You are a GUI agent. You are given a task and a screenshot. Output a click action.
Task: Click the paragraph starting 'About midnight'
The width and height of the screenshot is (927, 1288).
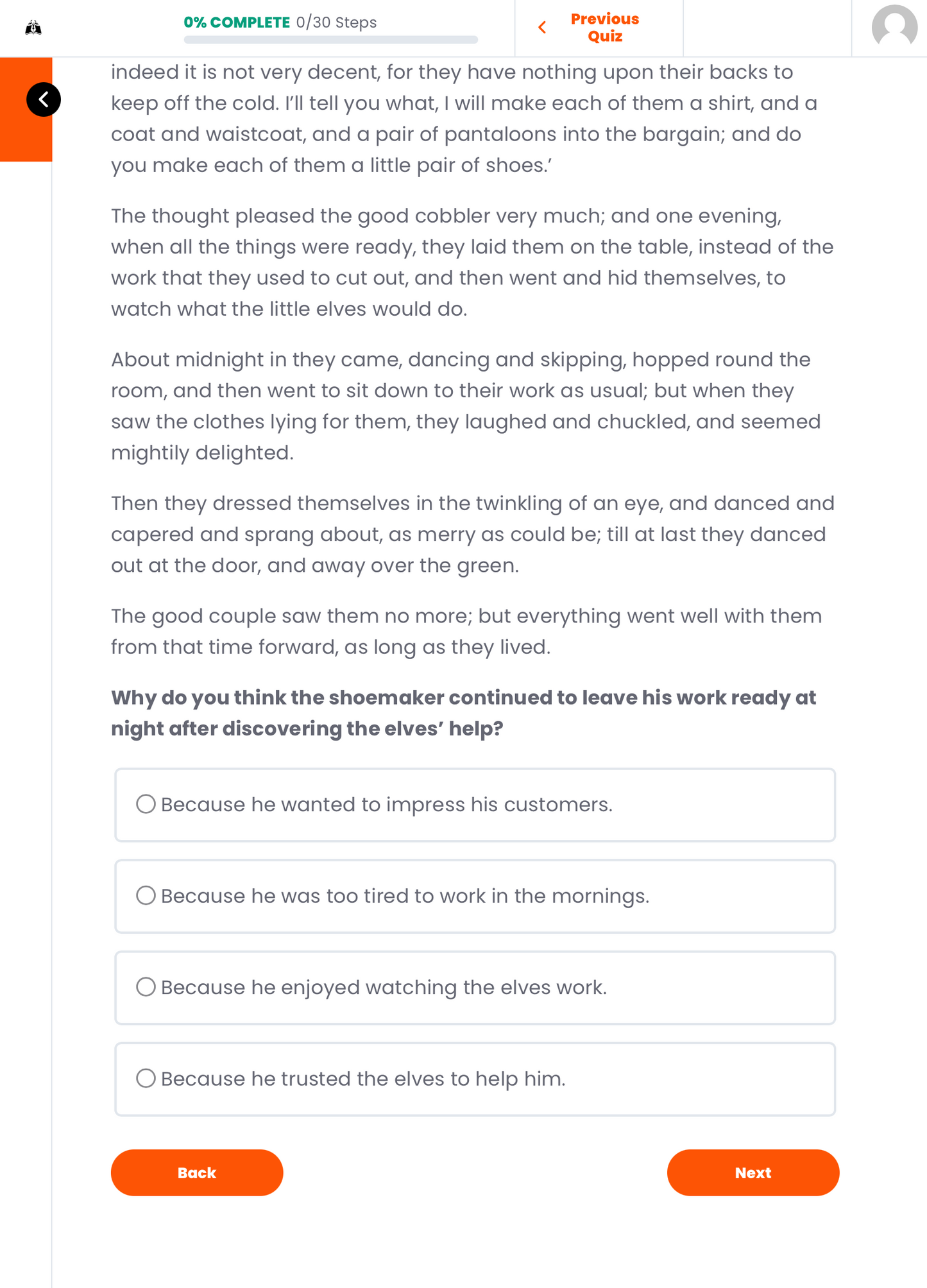coord(465,406)
